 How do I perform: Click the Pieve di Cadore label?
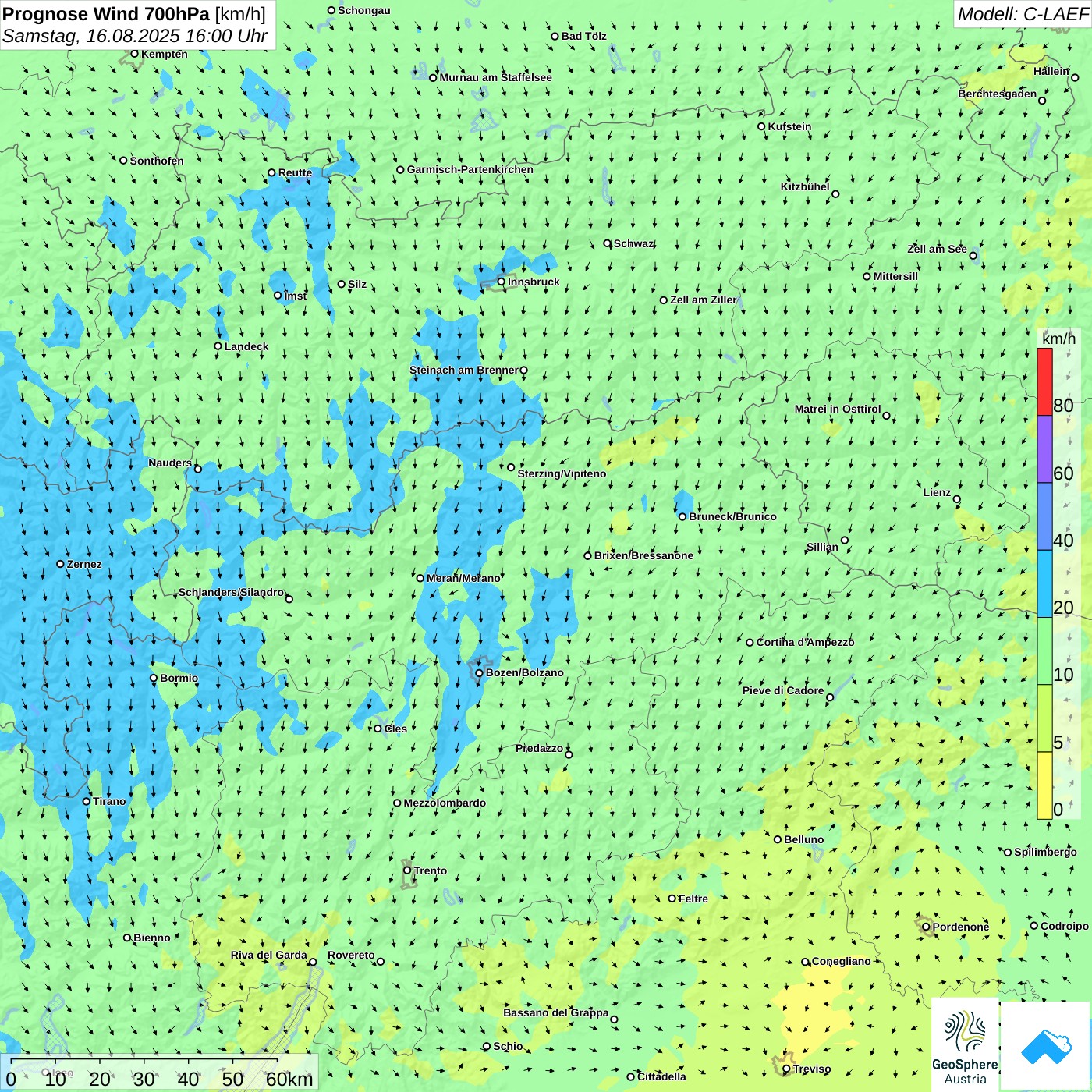coord(783,690)
